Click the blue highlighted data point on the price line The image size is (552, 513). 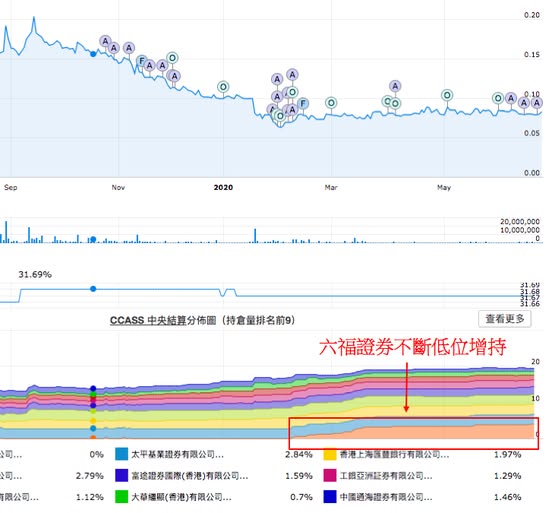tap(93, 54)
